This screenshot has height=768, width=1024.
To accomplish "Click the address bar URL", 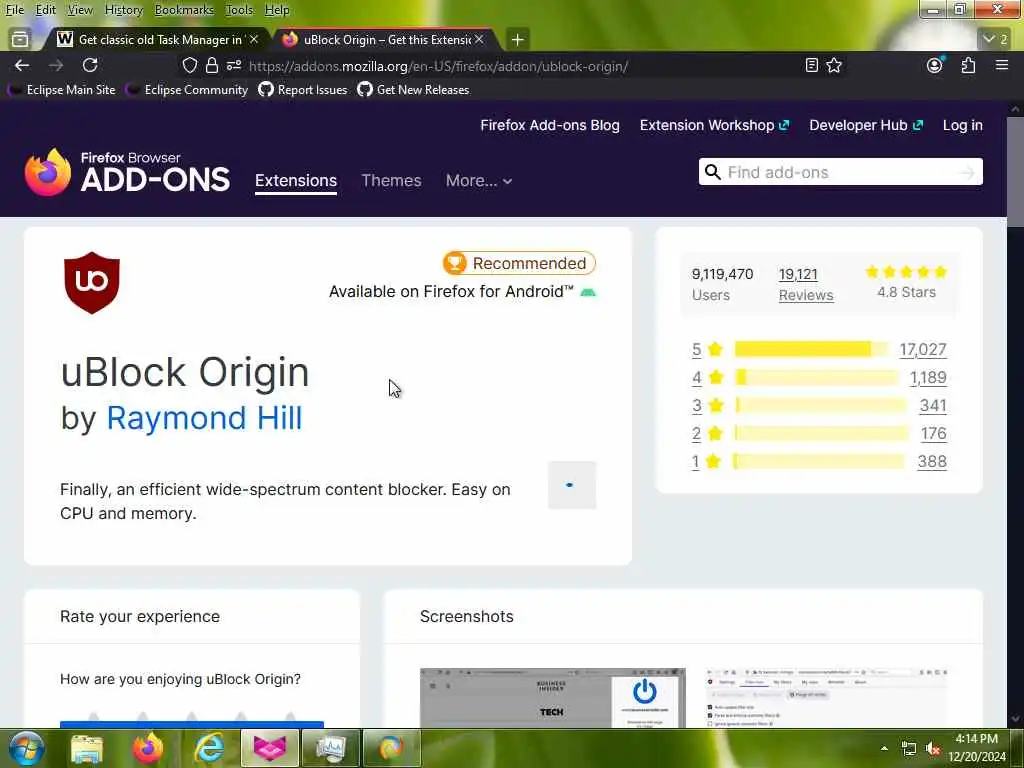I will tap(438, 66).
